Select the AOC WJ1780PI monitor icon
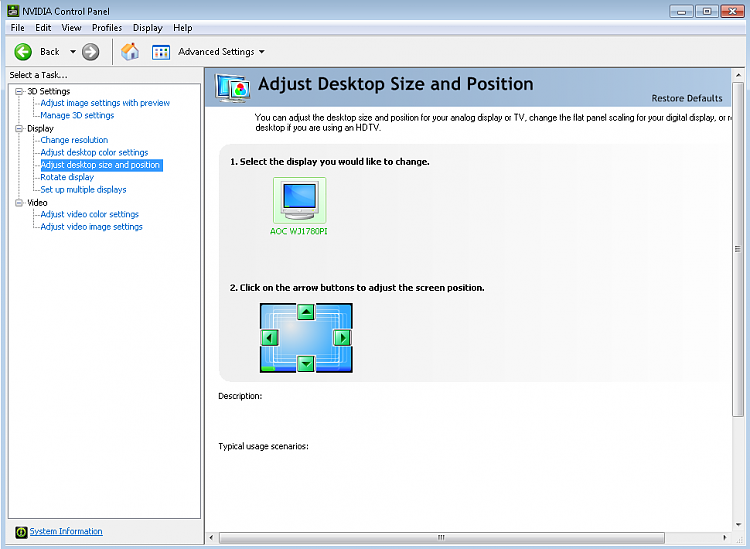This screenshot has height=549, width=750. click(x=299, y=200)
